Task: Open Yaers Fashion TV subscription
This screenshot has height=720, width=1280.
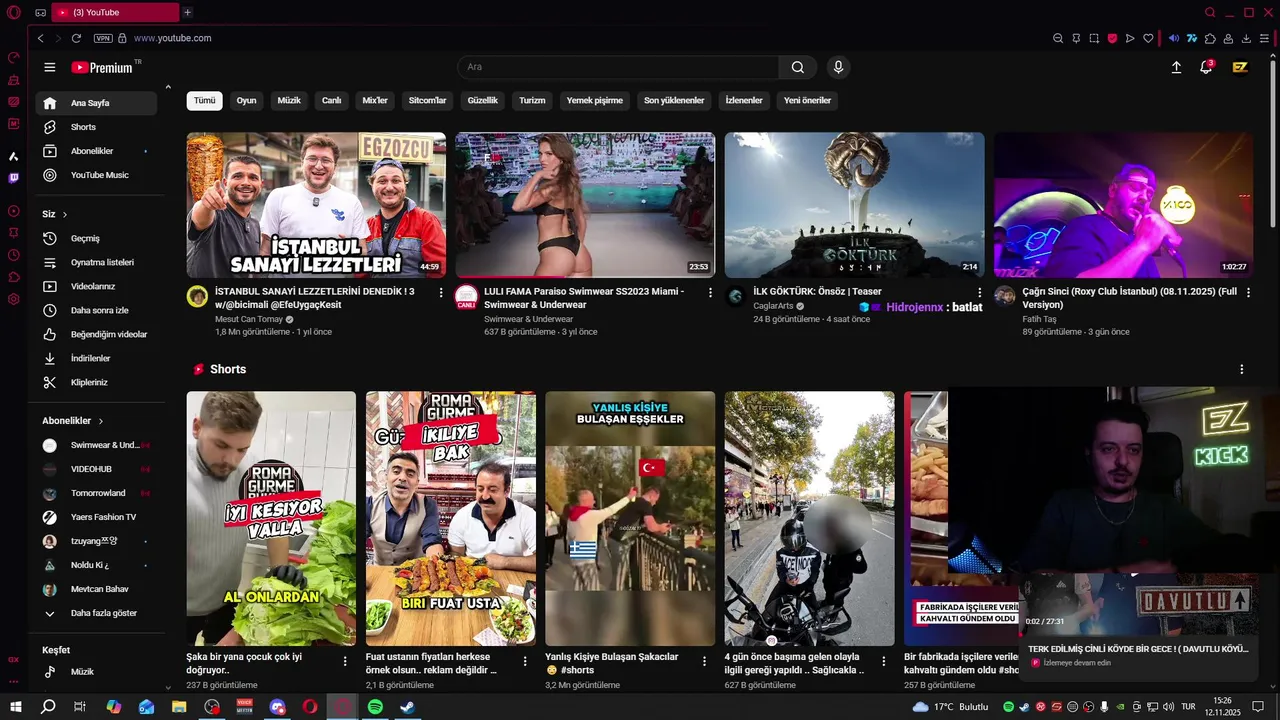Action: point(96,517)
